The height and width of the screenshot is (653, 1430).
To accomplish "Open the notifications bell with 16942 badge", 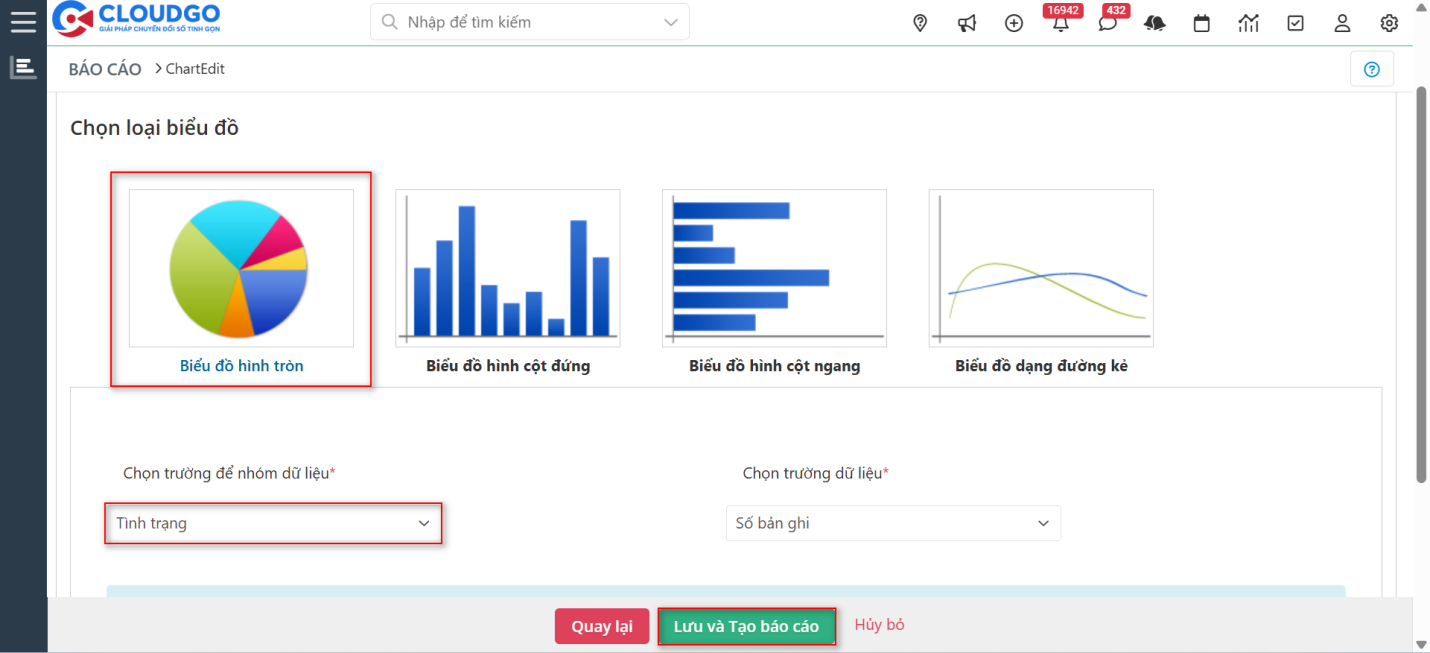I will click(x=1060, y=23).
